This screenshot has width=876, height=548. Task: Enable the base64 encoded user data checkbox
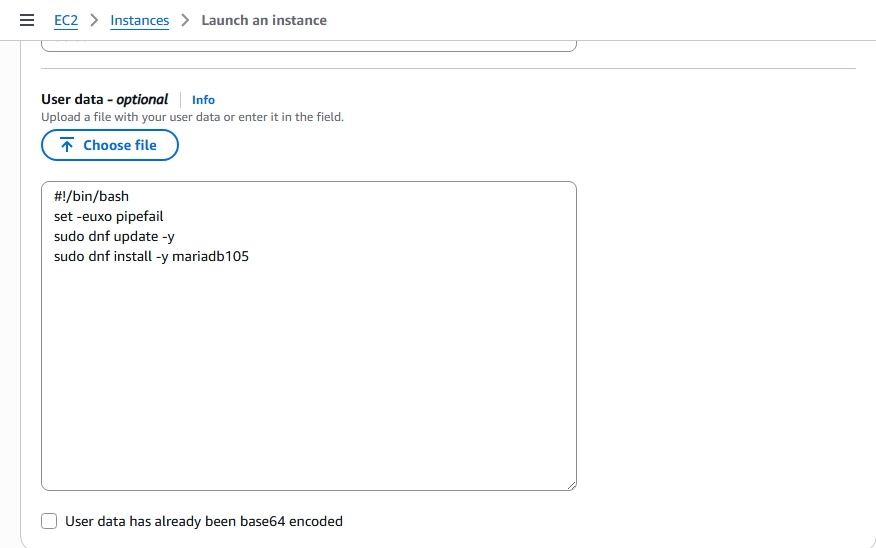49,521
